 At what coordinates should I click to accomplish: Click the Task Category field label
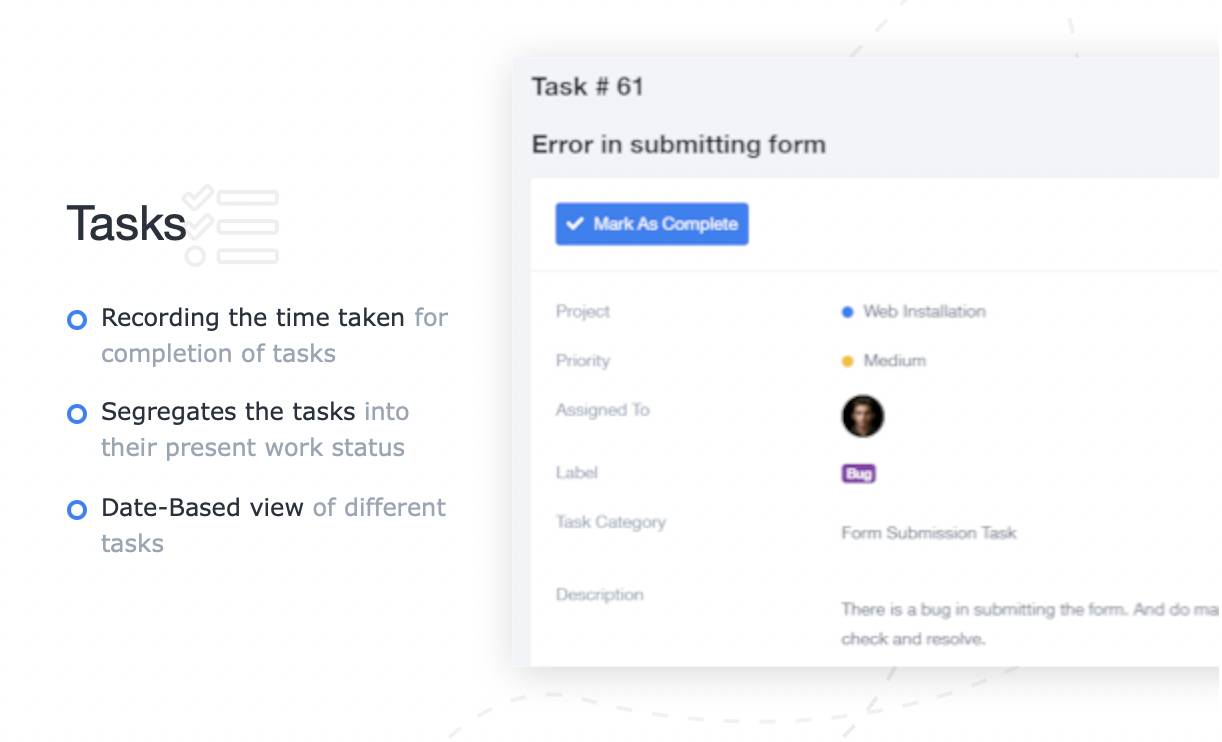click(x=610, y=522)
